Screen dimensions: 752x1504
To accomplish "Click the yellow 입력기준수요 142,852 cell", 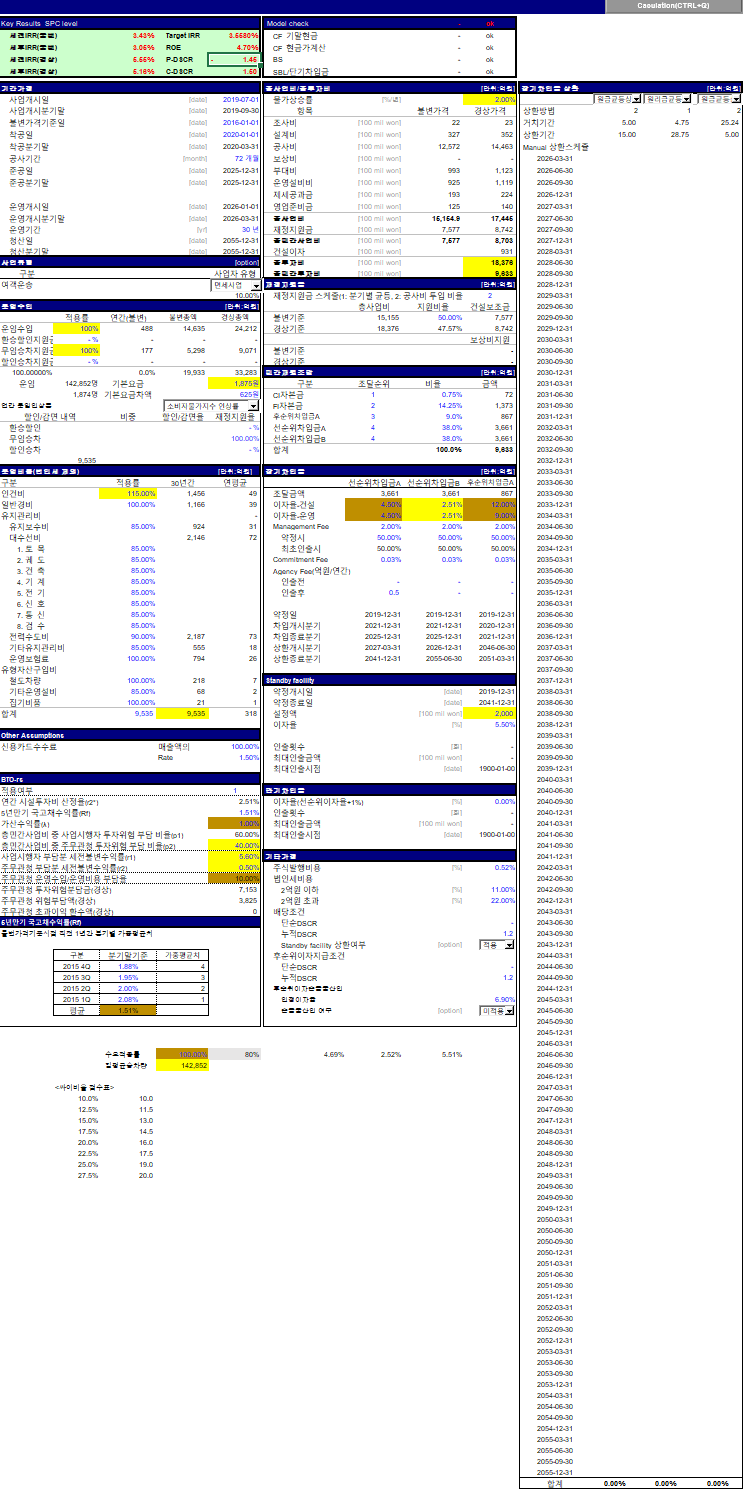I will pyautogui.click(x=181, y=1066).
